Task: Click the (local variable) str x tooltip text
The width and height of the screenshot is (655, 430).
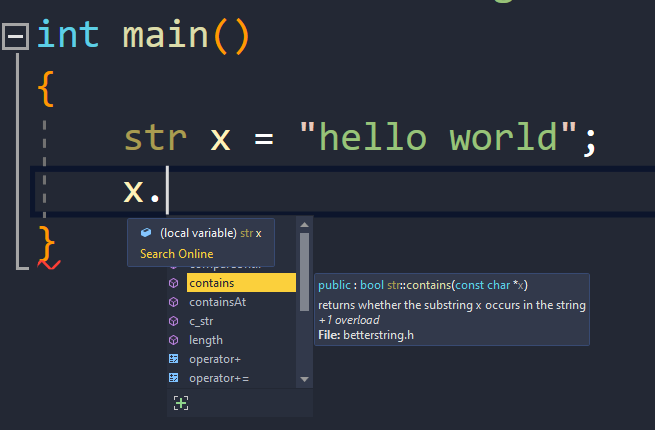Action: pyautogui.click(x=211, y=233)
